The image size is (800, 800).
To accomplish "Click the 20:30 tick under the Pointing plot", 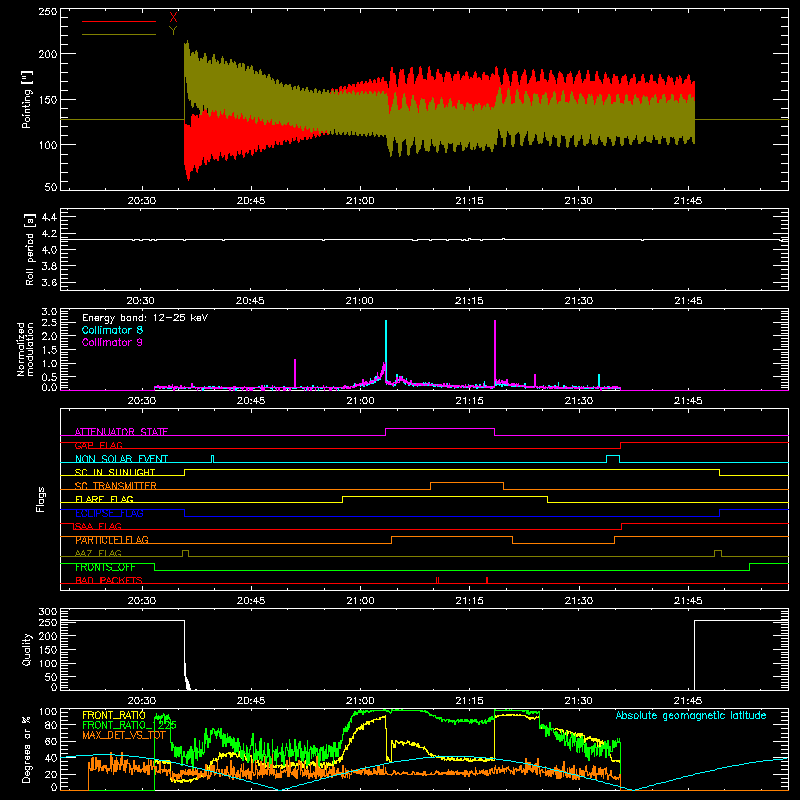I will (142, 201).
